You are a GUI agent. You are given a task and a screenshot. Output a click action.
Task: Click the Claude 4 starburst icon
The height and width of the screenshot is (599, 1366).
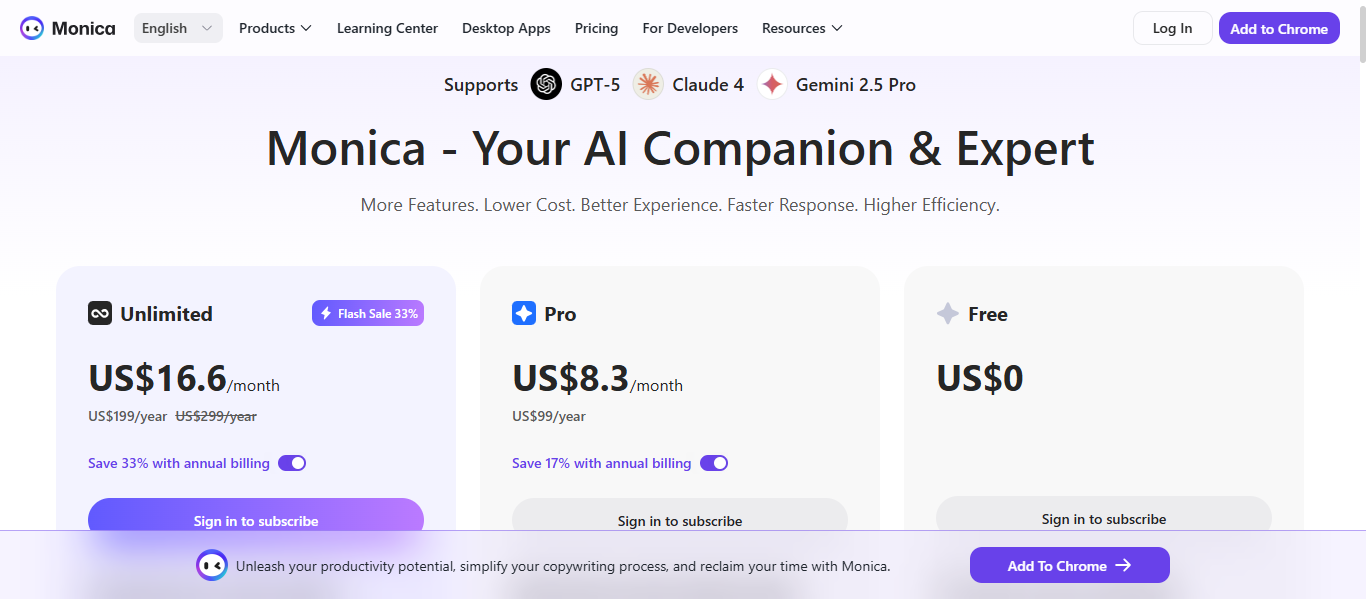[648, 85]
